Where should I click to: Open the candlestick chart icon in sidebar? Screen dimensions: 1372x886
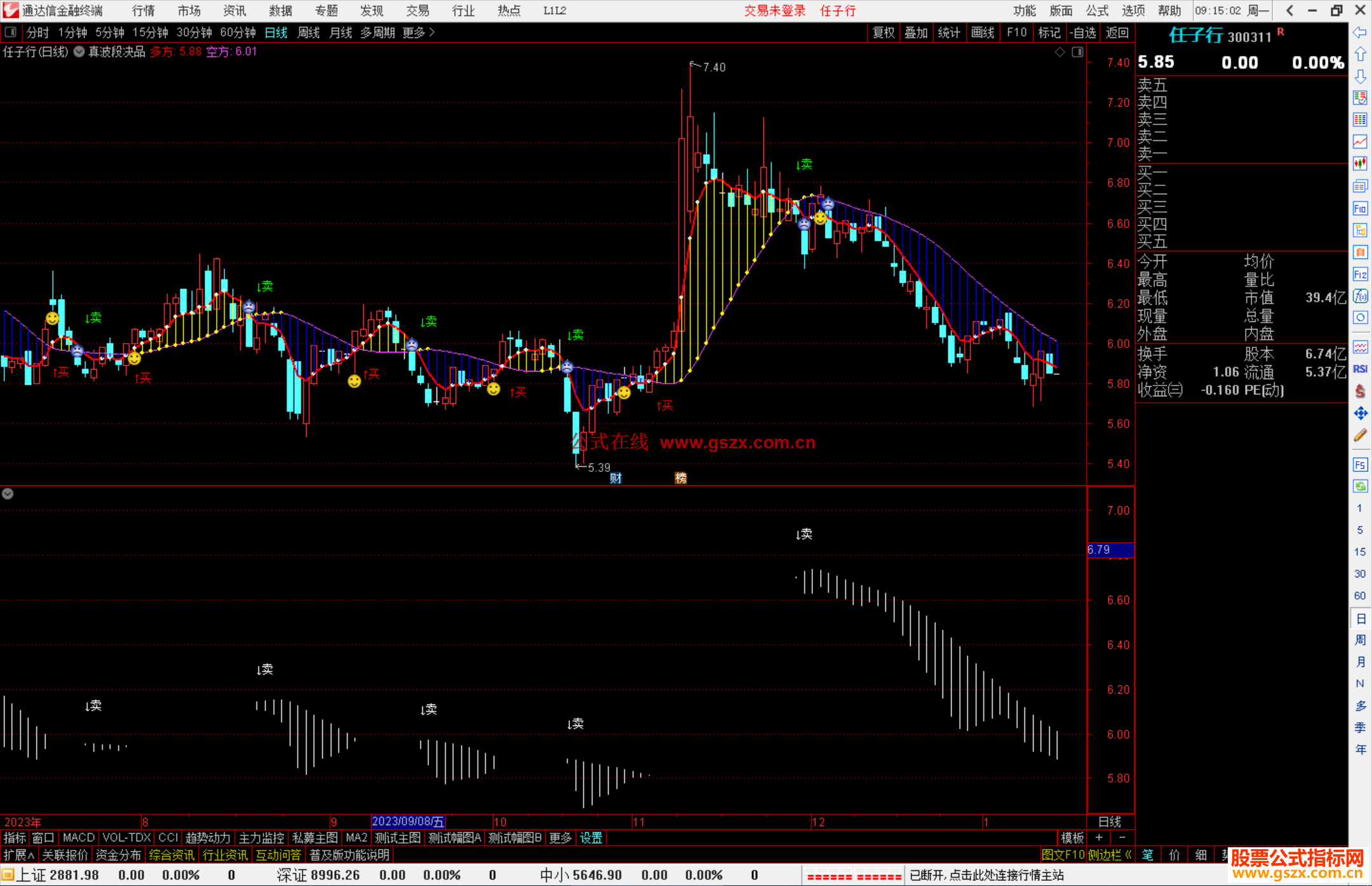[x=1360, y=163]
